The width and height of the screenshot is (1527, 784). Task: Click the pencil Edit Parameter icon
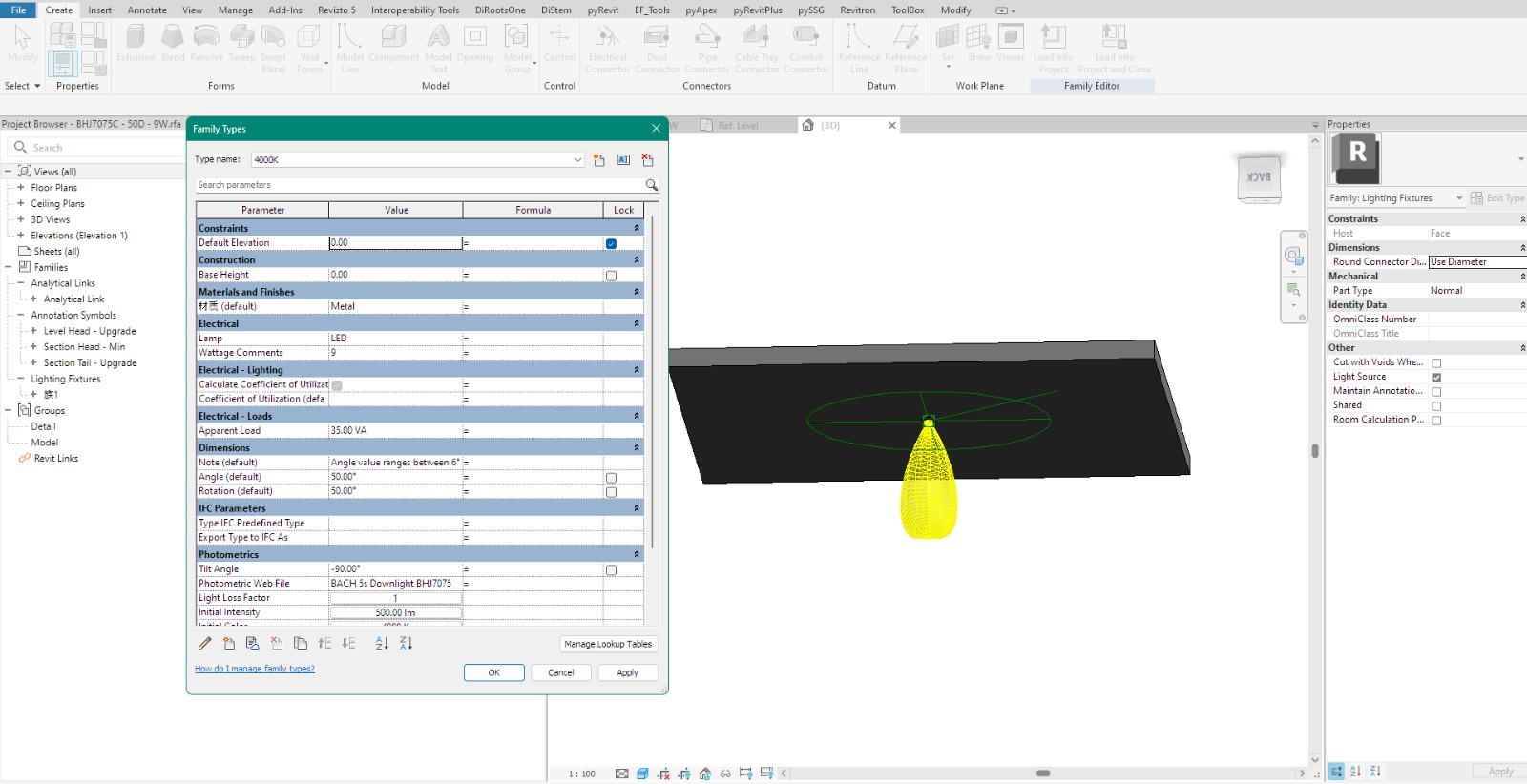205,644
